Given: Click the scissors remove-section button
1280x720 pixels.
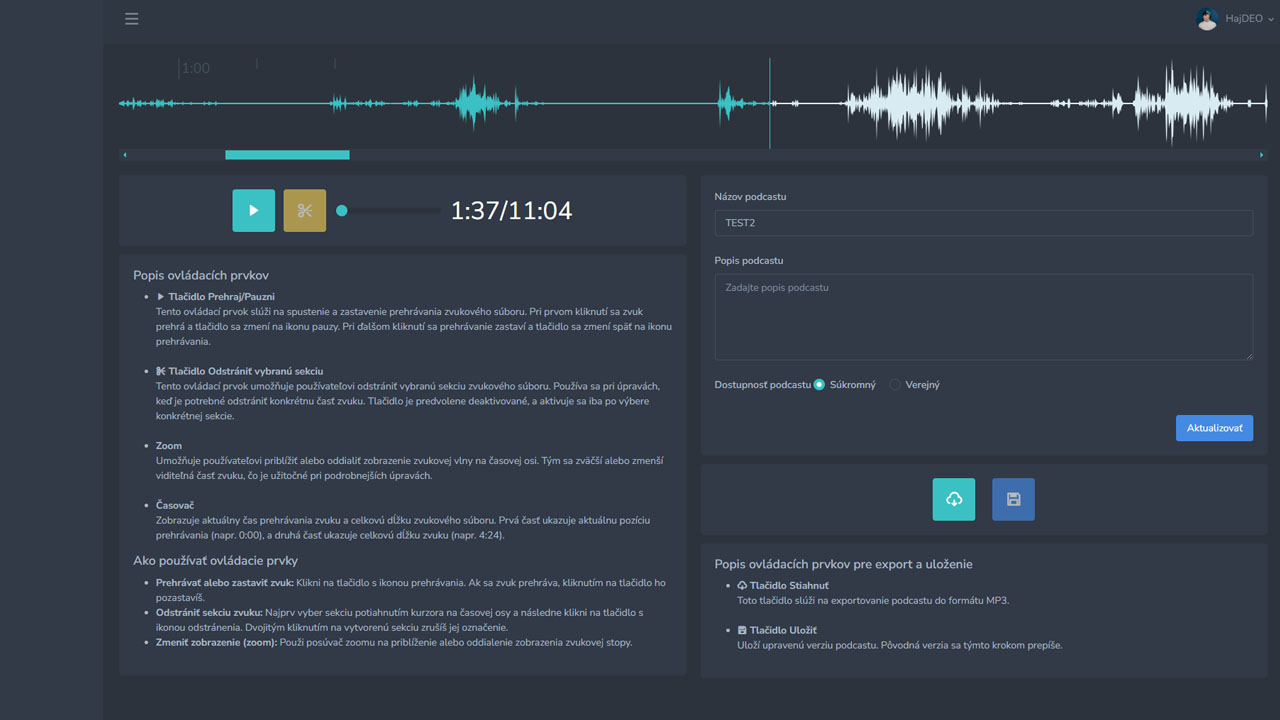Looking at the screenshot, I should (305, 211).
